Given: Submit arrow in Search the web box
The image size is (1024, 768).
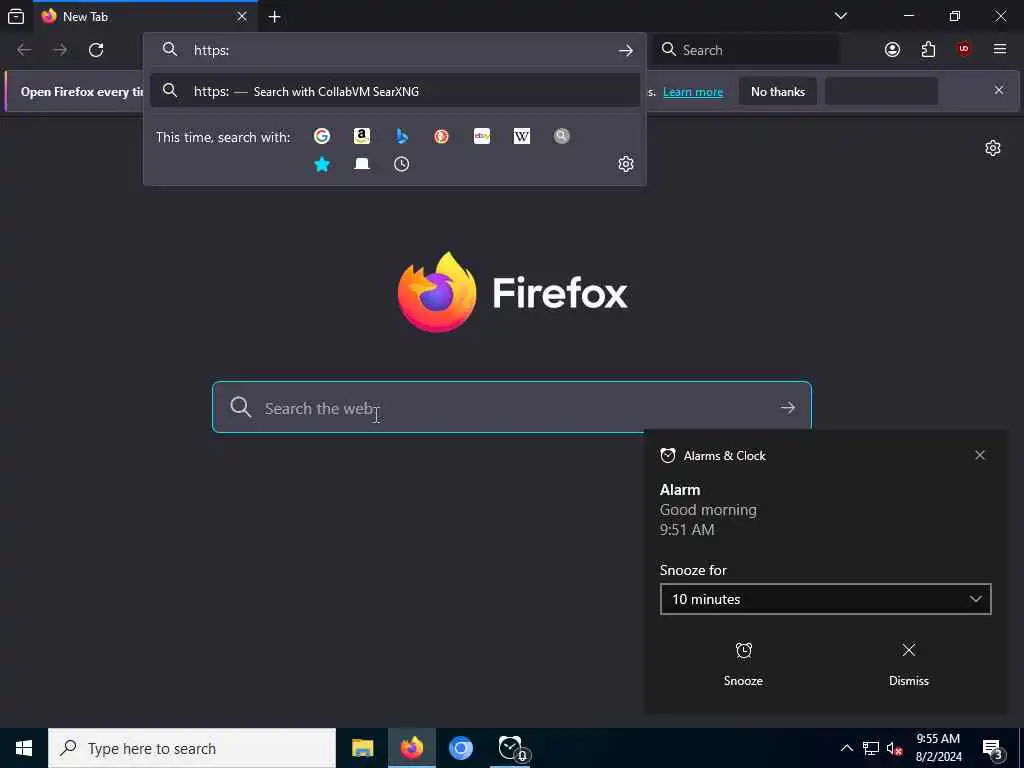Looking at the screenshot, I should (788, 408).
